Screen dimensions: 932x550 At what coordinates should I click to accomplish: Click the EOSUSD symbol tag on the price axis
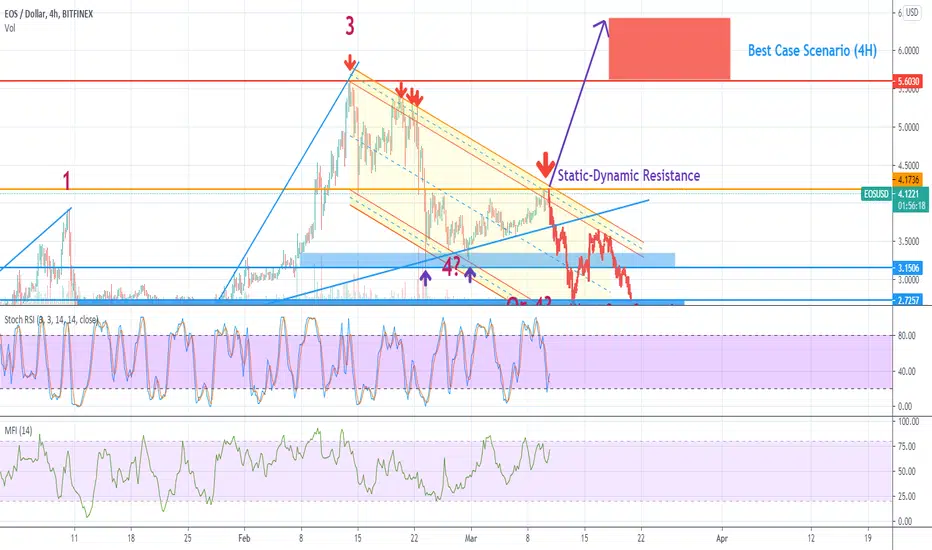(x=876, y=194)
